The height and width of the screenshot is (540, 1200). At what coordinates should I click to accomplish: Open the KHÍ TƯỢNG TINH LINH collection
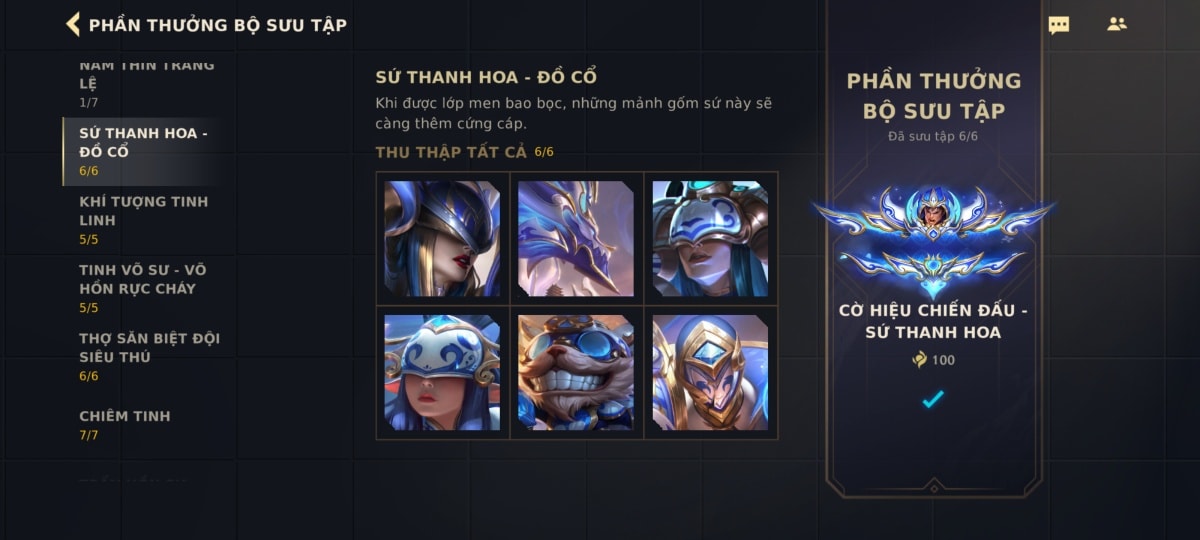coord(143,220)
